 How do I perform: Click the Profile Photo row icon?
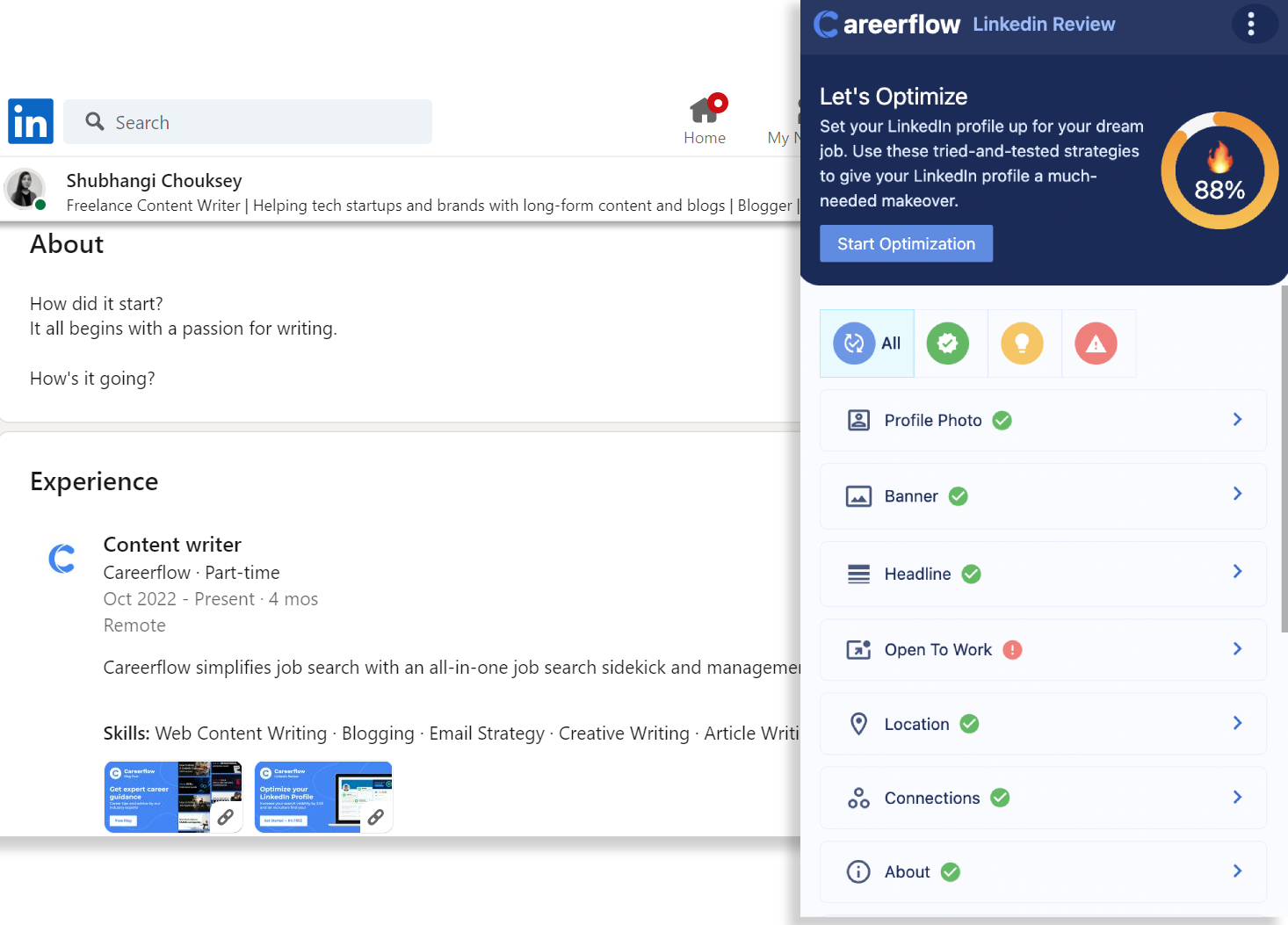pyautogui.click(x=858, y=420)
